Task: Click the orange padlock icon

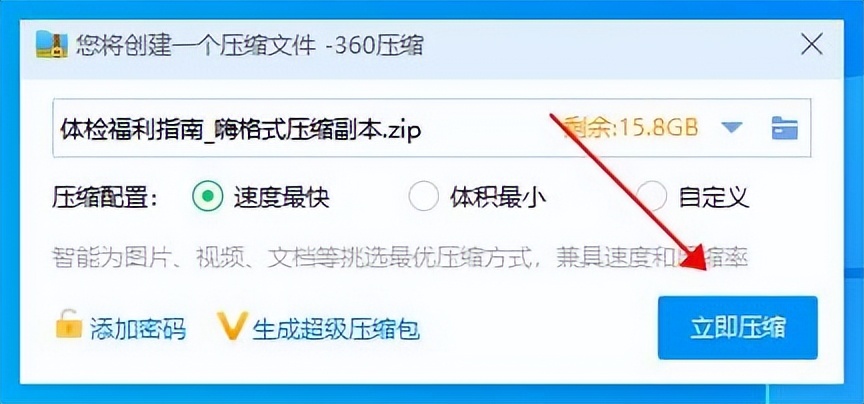Action: (x=68, y=325)
